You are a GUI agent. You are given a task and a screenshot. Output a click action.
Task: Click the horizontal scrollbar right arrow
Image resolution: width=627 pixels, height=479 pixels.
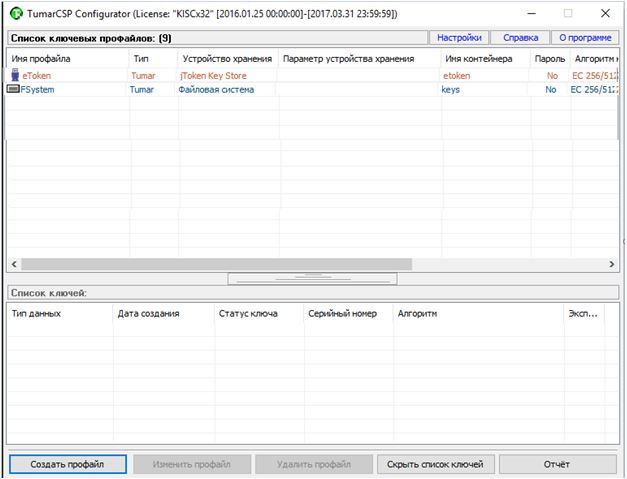tap(612, 263)
